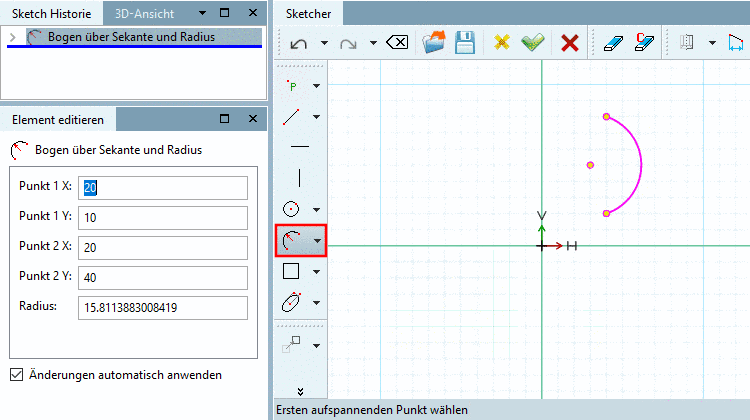Select the Arc tool icon
The image size is (750, 420).
click(x=291, y=240)
